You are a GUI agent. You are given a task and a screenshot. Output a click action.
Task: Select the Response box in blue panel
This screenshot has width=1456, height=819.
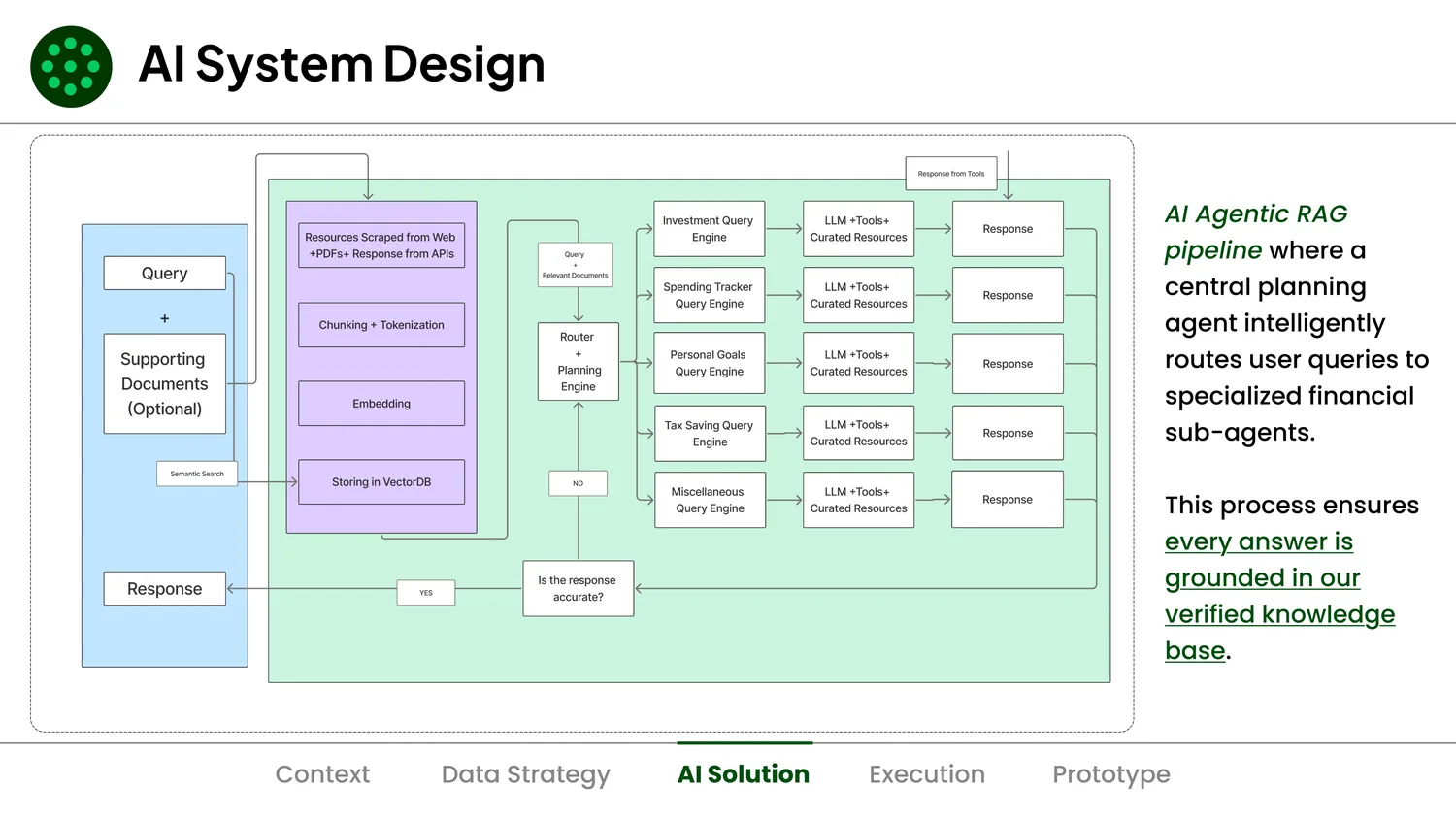[x=165, y=589]
